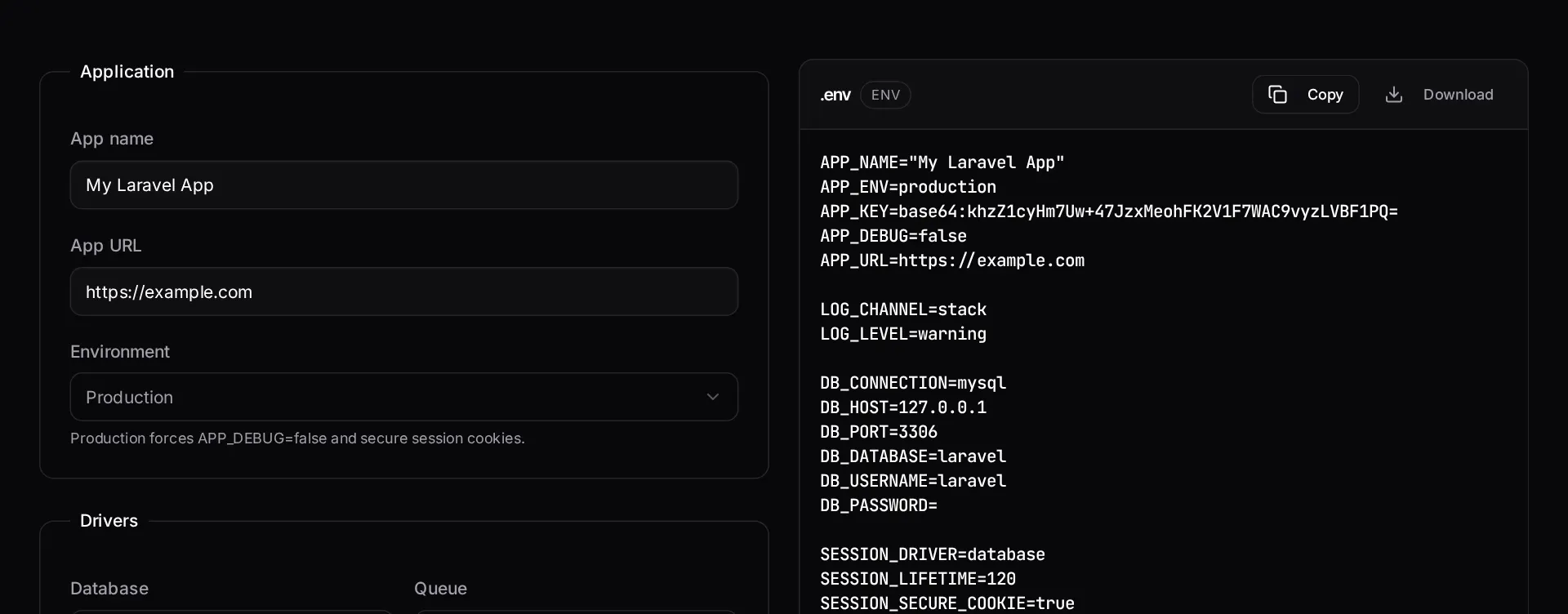The width and height of the screenshot is (1568, 614).
Task: Click the DB_PASSWORD= line
Action: [879, 505]
